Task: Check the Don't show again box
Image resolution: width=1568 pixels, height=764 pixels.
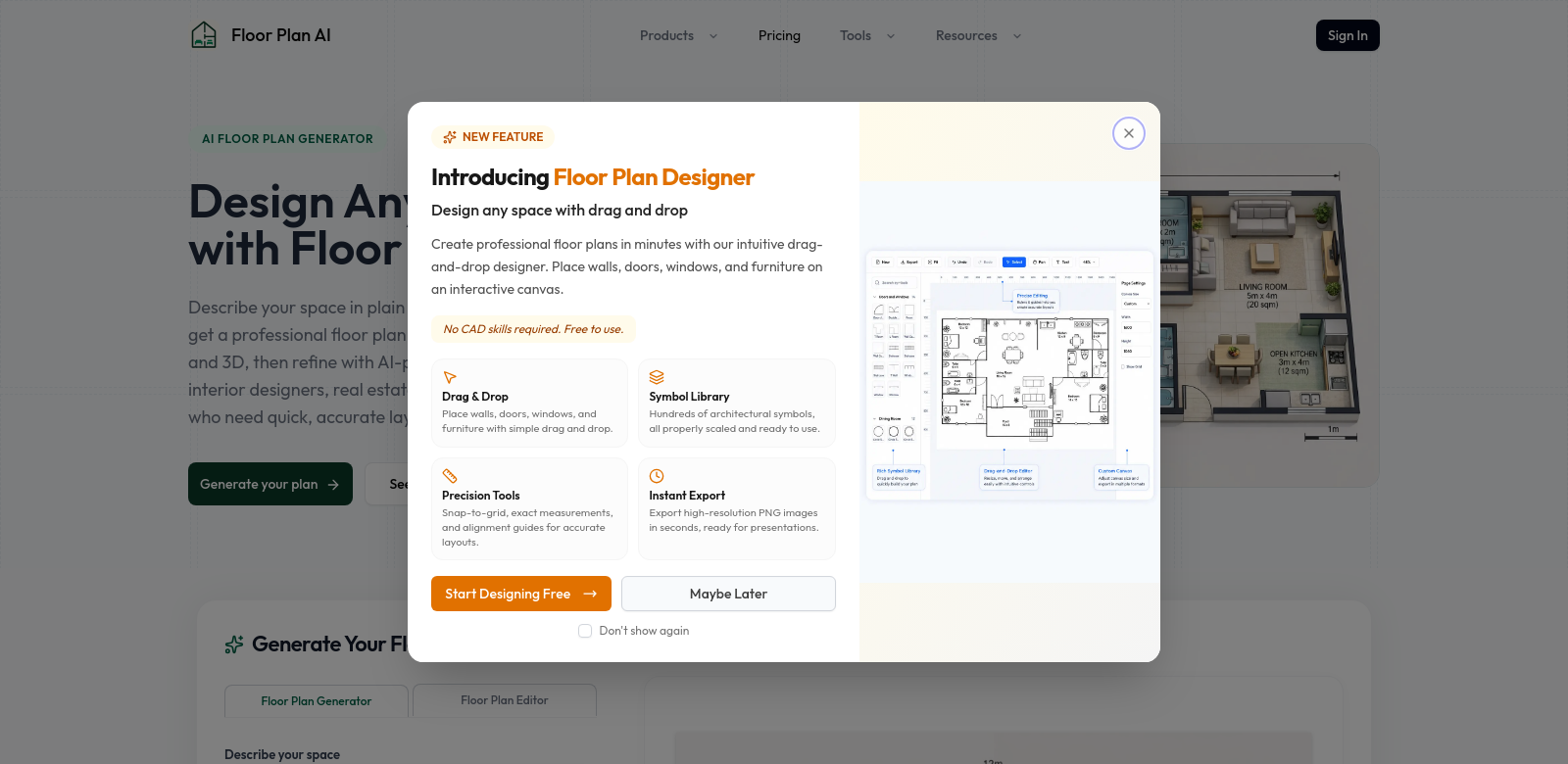Action: point(585,631)
